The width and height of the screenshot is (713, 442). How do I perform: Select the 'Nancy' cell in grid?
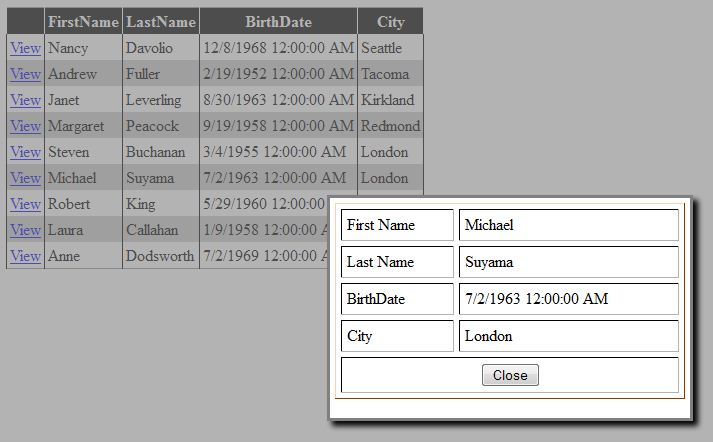84,48
